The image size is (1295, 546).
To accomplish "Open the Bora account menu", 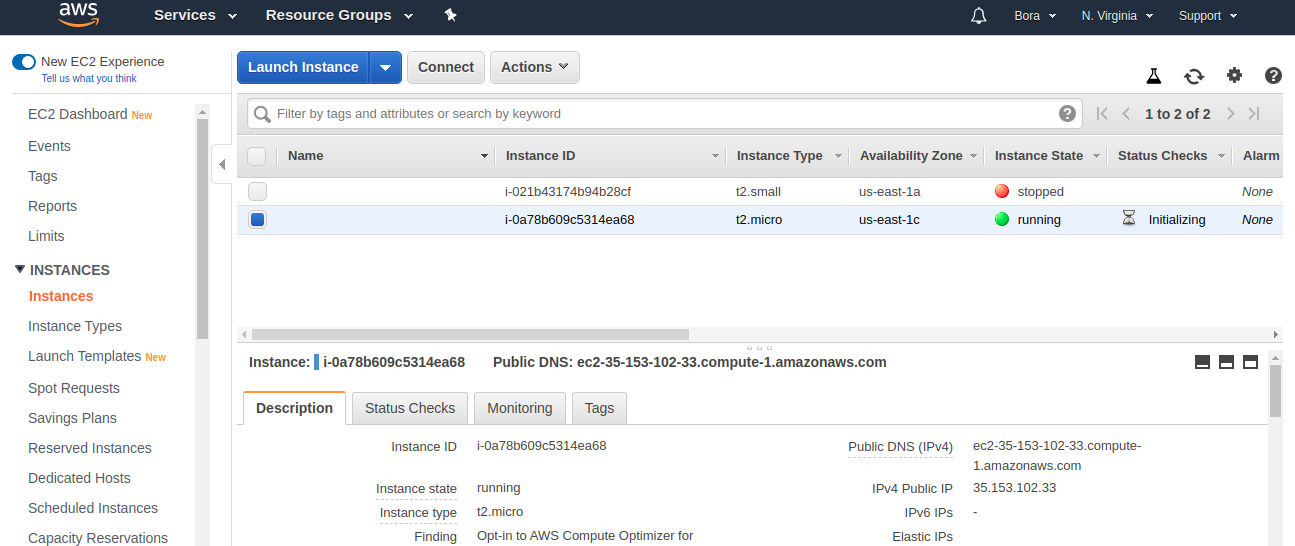I will [1035, 15].
